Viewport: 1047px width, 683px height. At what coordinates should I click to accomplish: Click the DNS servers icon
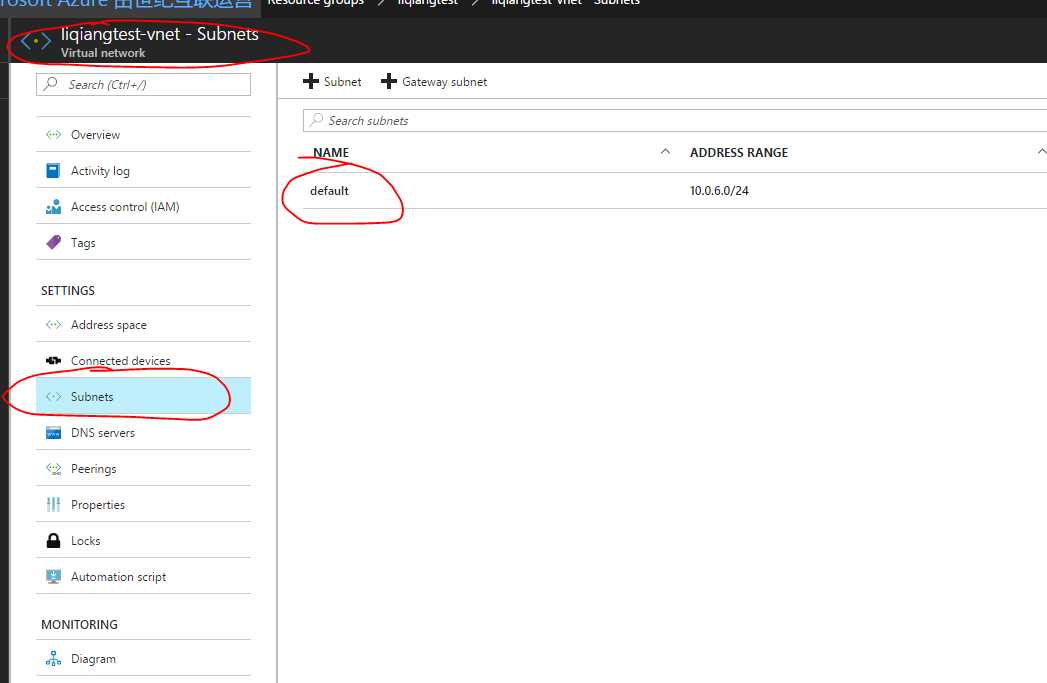click(53, 433)
